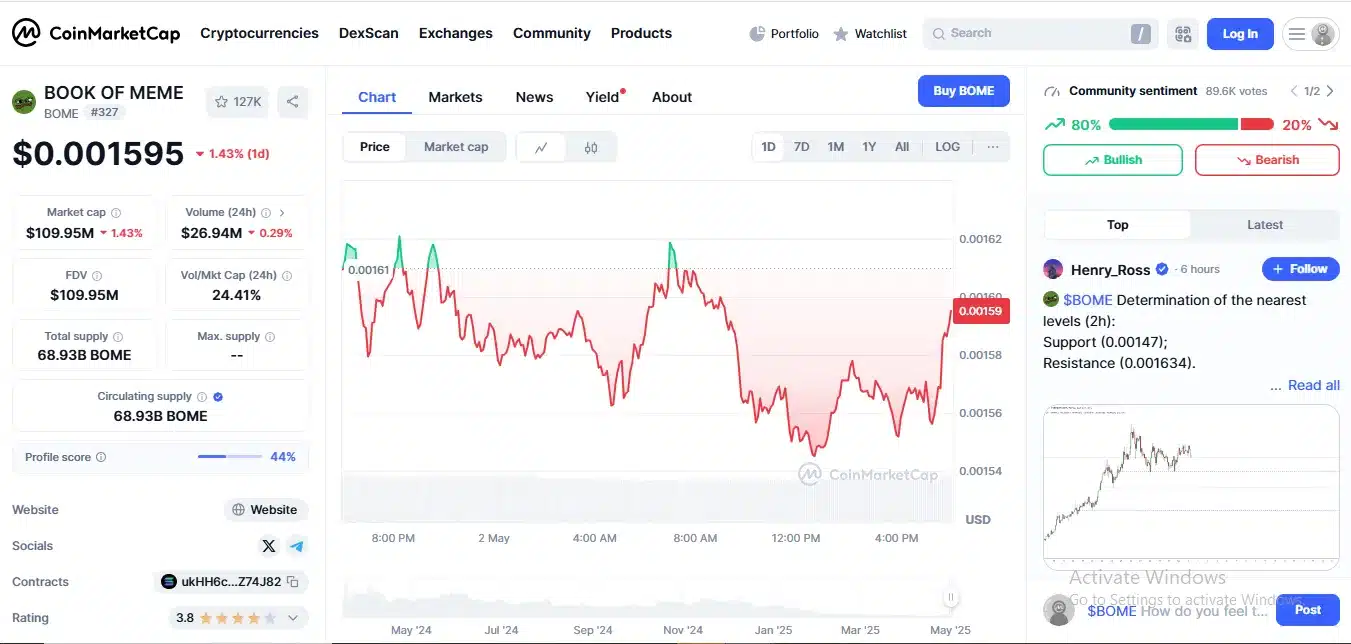Screen dimensions: 1351x644
Task: Toggle LOG scale on chart
Action: (x=947, y=147)
